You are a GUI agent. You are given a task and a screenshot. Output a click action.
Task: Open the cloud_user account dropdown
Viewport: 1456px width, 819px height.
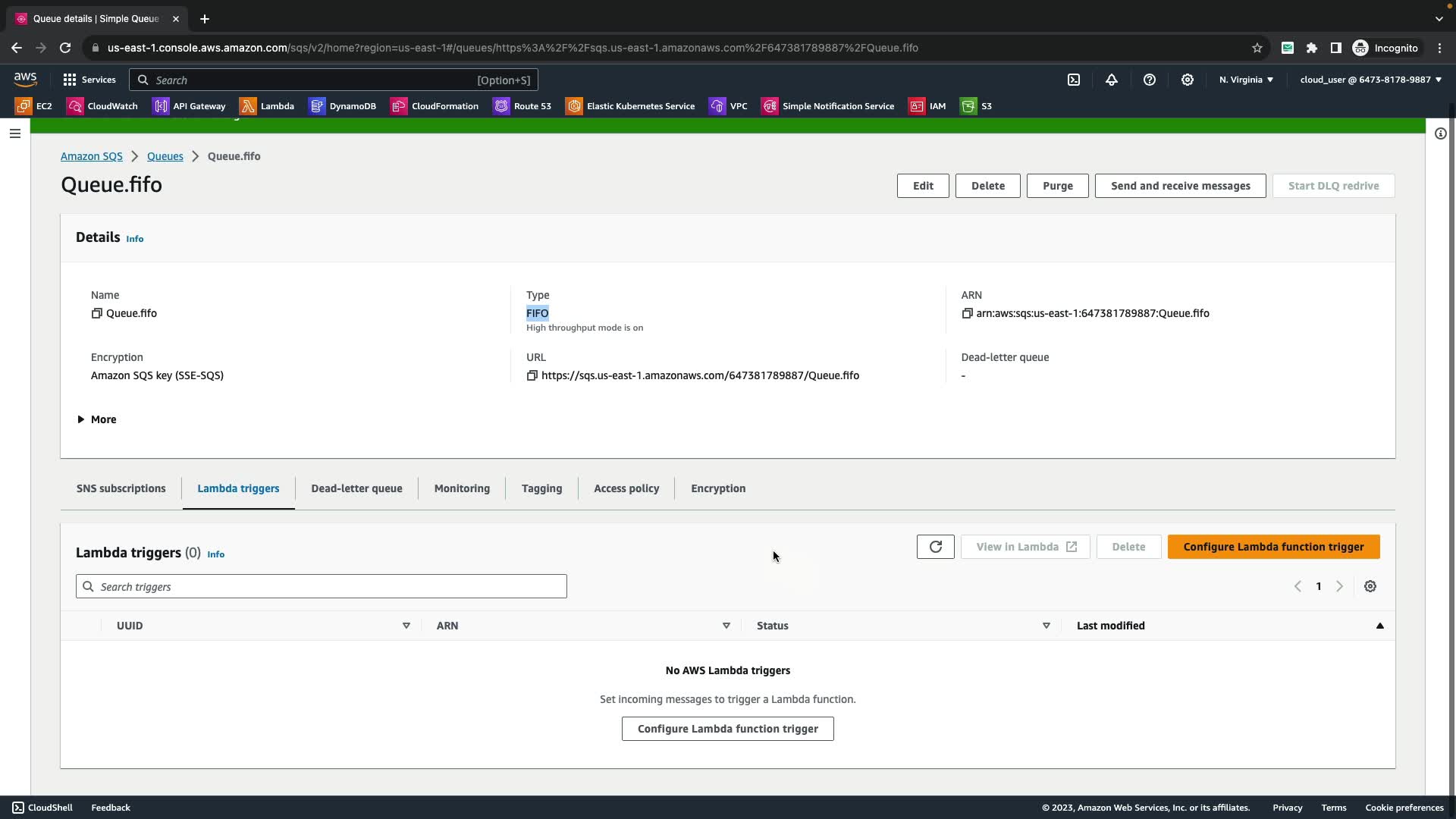(x=1370, y=80)
